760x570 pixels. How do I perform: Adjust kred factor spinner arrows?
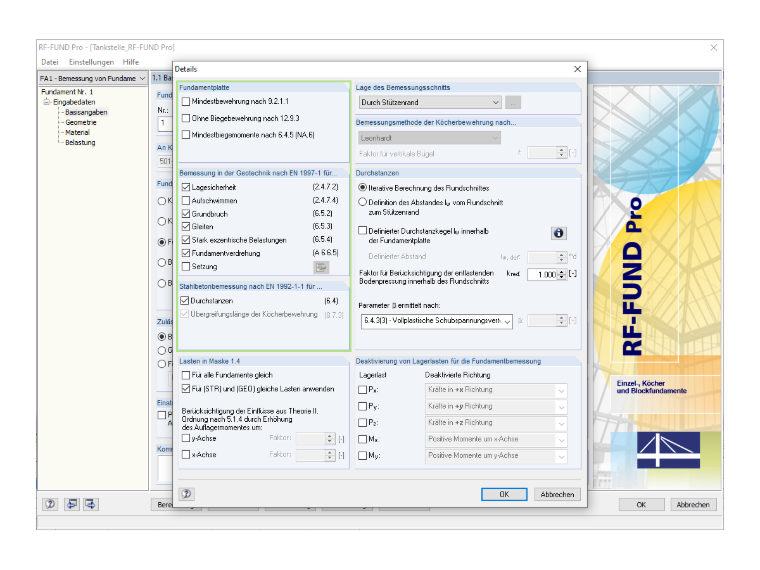(561, 274)
